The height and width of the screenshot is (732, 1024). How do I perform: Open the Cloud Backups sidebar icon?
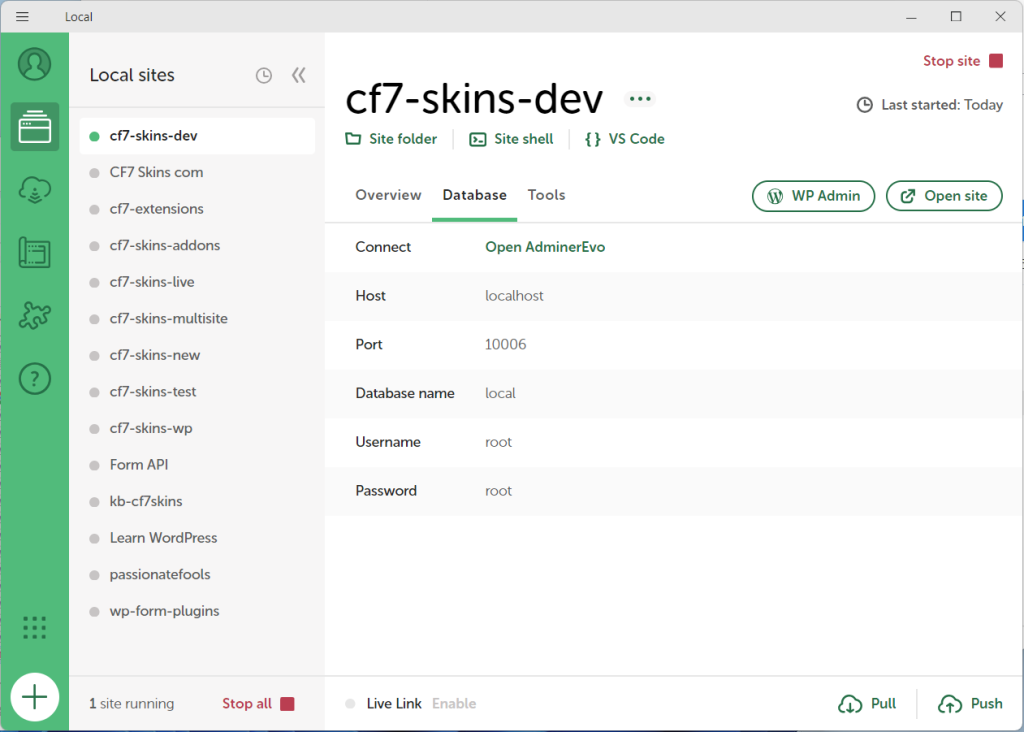pos(35,190)
